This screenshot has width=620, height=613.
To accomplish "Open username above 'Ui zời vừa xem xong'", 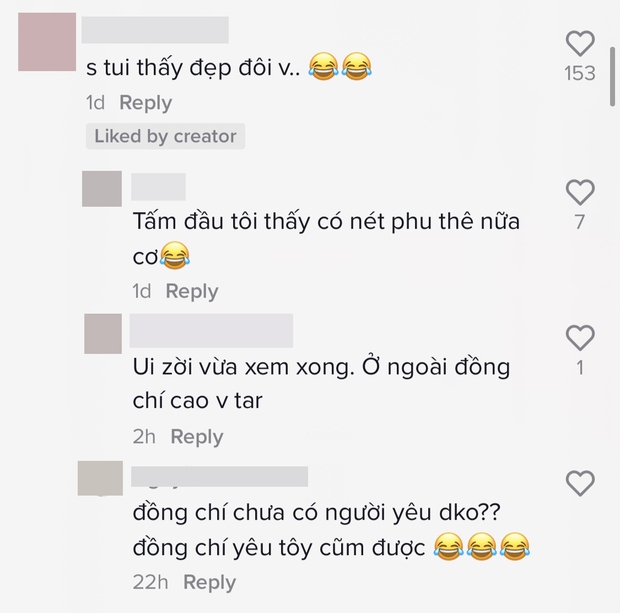I will (x=211, y=331).
